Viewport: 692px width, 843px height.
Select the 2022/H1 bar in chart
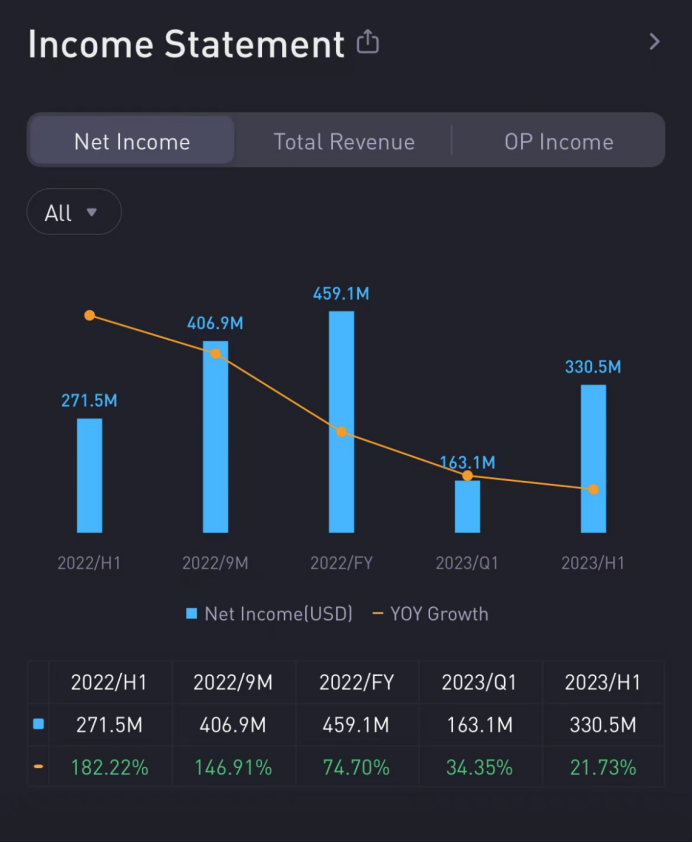click(x=89, y=475)
